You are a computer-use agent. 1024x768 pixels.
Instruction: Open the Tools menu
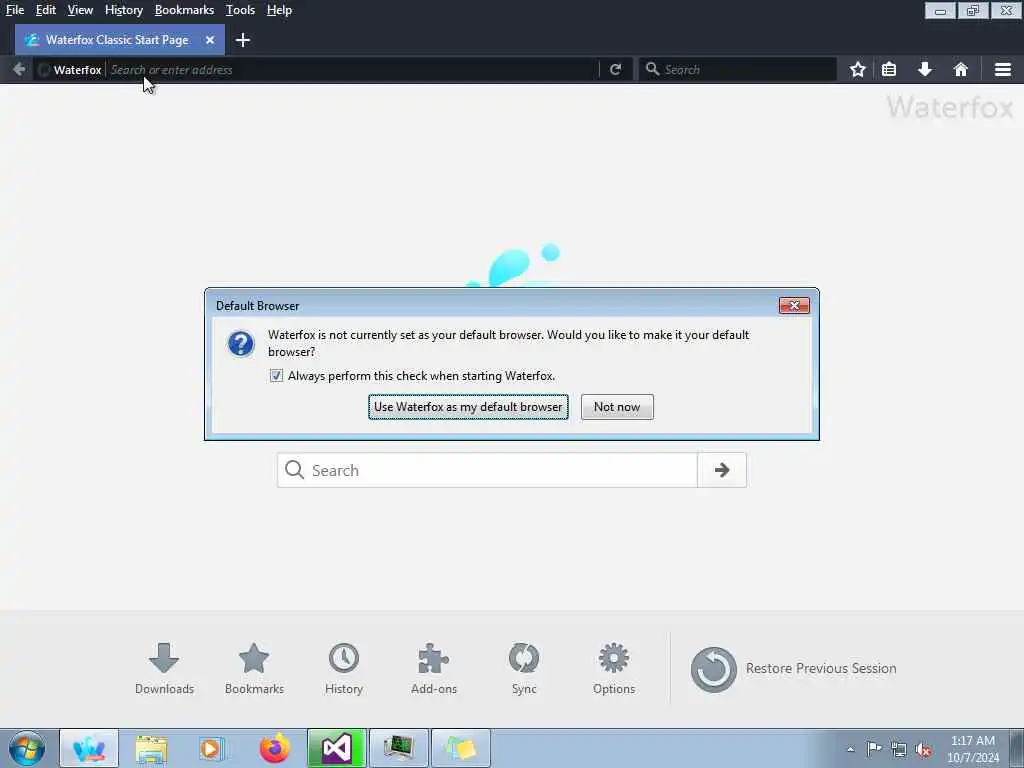point(240,10)
